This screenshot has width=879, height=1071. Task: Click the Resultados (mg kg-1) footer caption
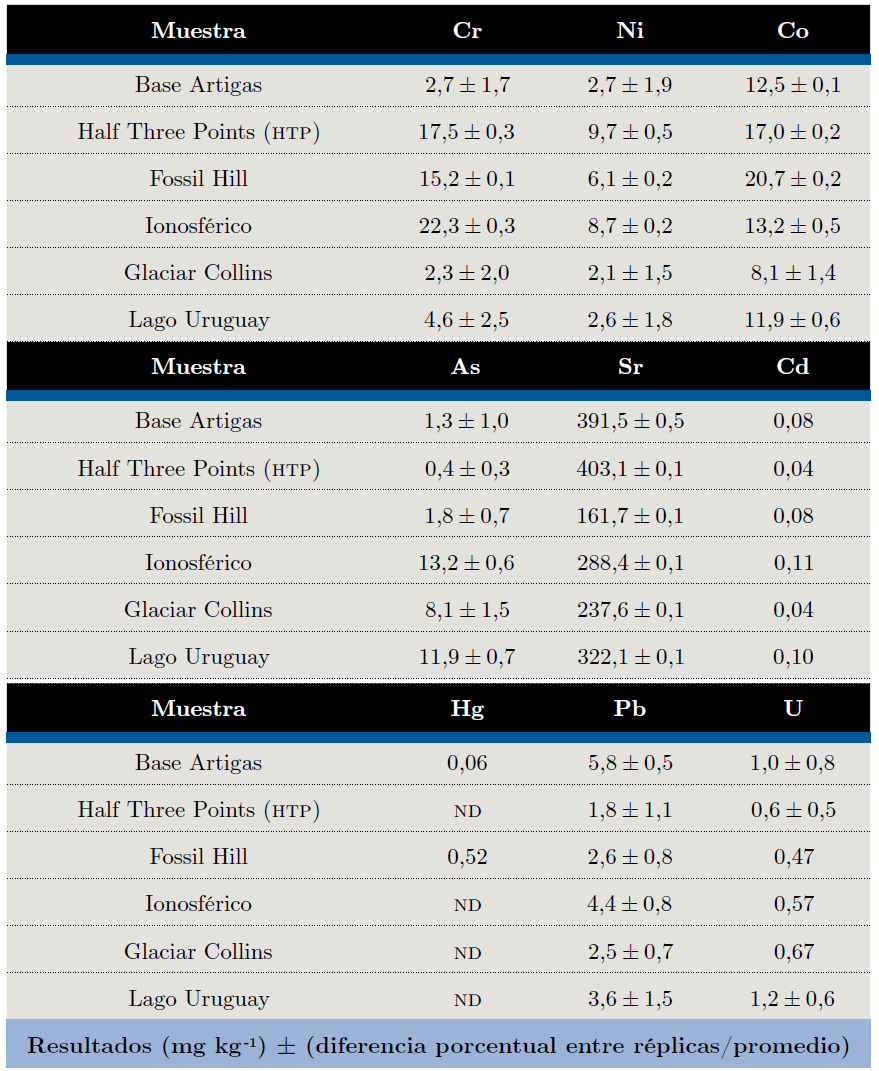439,1046
